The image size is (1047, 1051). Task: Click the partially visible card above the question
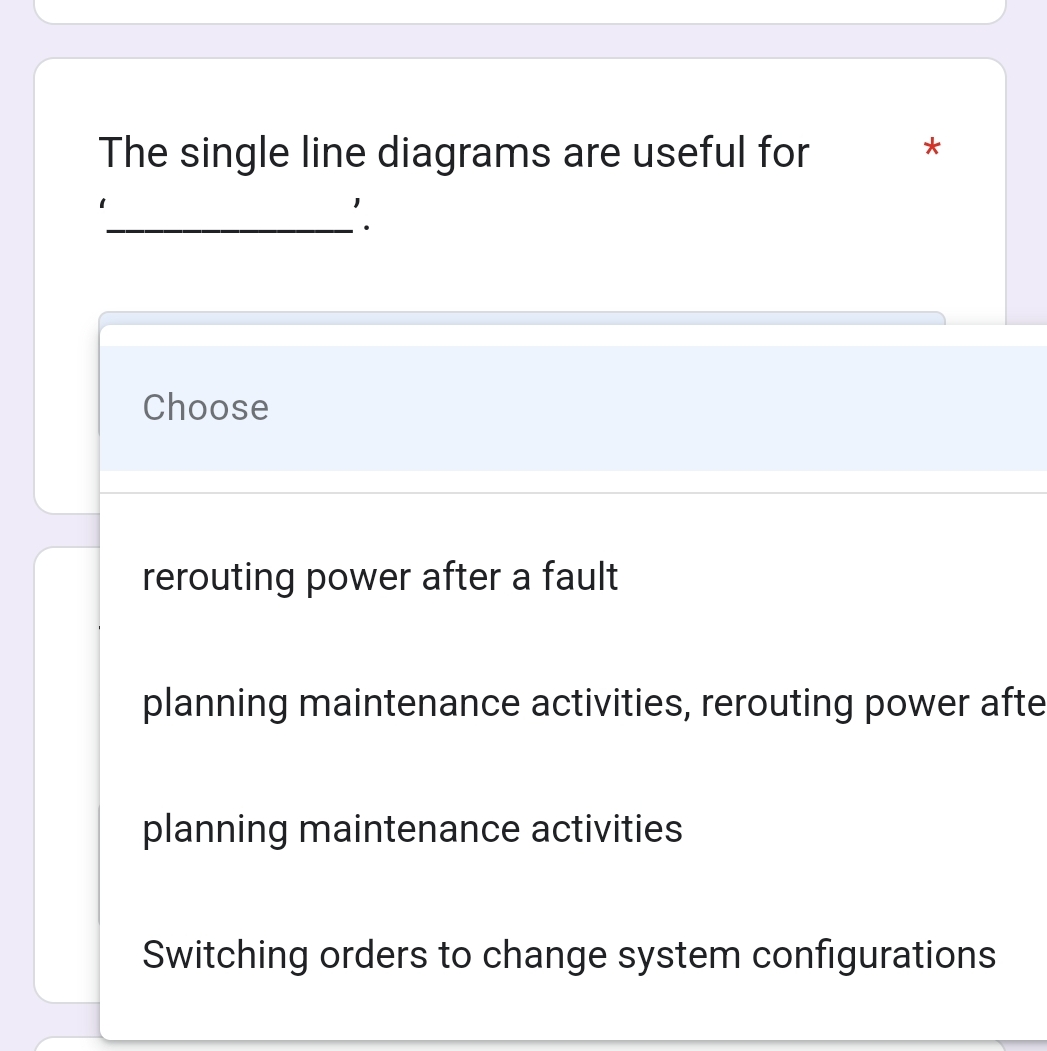coord(520,10)
